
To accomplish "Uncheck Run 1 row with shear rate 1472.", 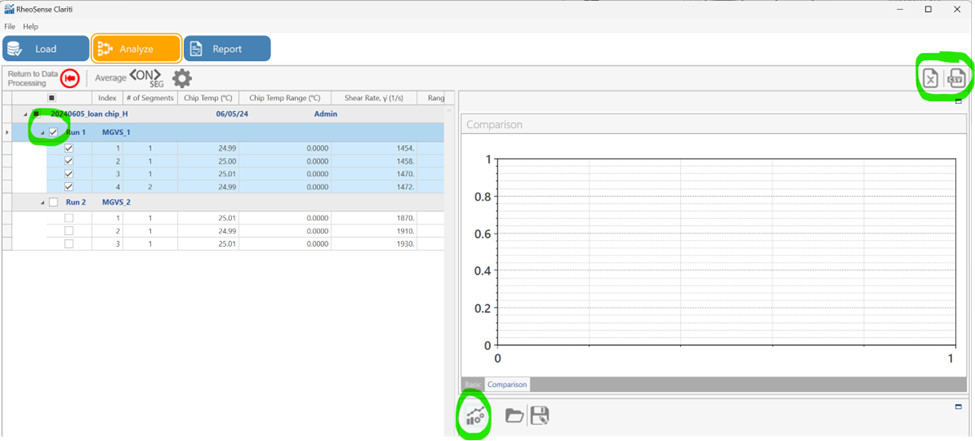I will [x=69, y=187].
